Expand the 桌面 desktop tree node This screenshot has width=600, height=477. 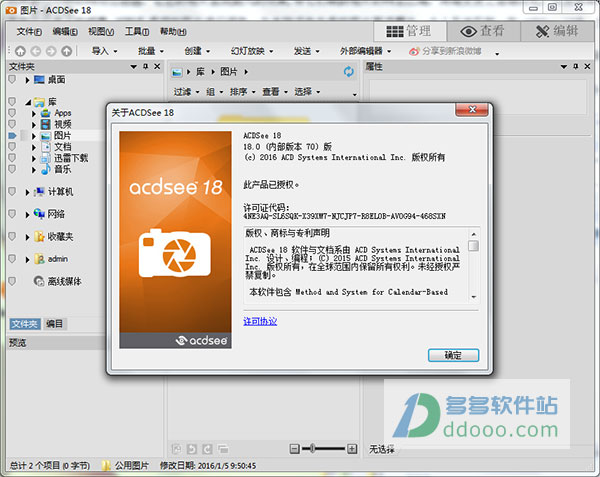point(27,80)
